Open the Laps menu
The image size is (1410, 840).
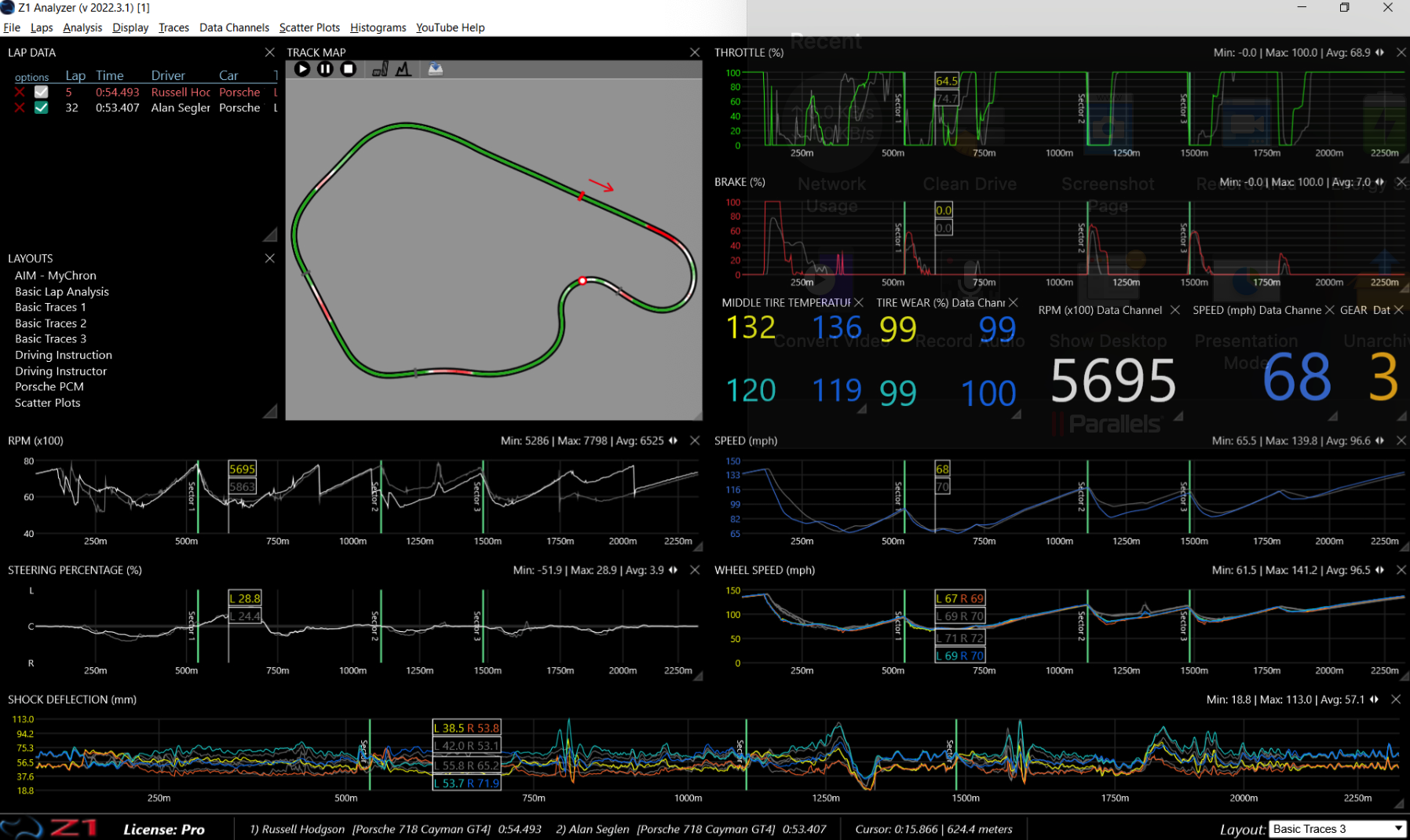[x=42, y=27]
